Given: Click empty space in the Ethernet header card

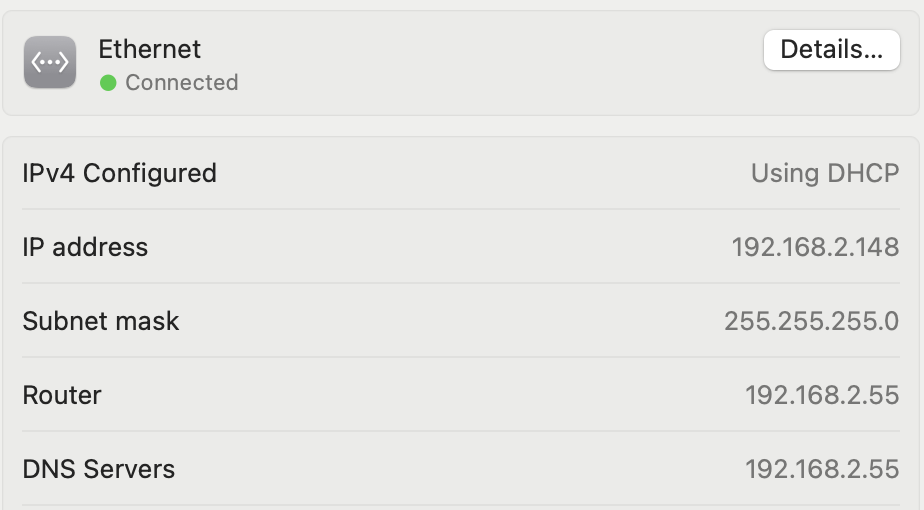Looking at the screenshot, I should point(501,63).
